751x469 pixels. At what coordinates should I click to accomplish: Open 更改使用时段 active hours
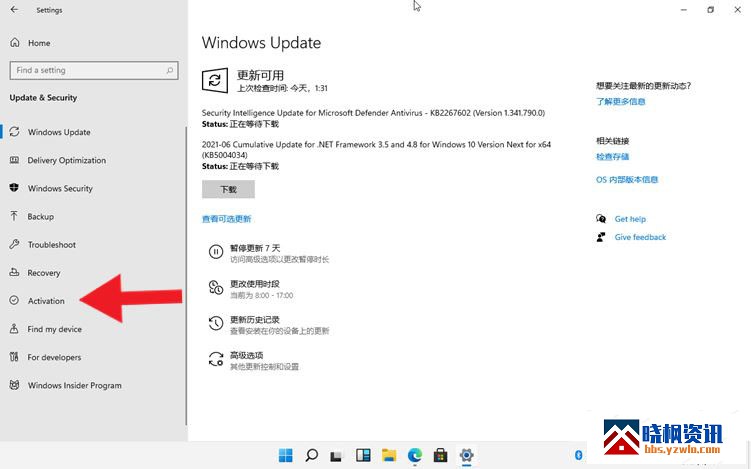255,284
